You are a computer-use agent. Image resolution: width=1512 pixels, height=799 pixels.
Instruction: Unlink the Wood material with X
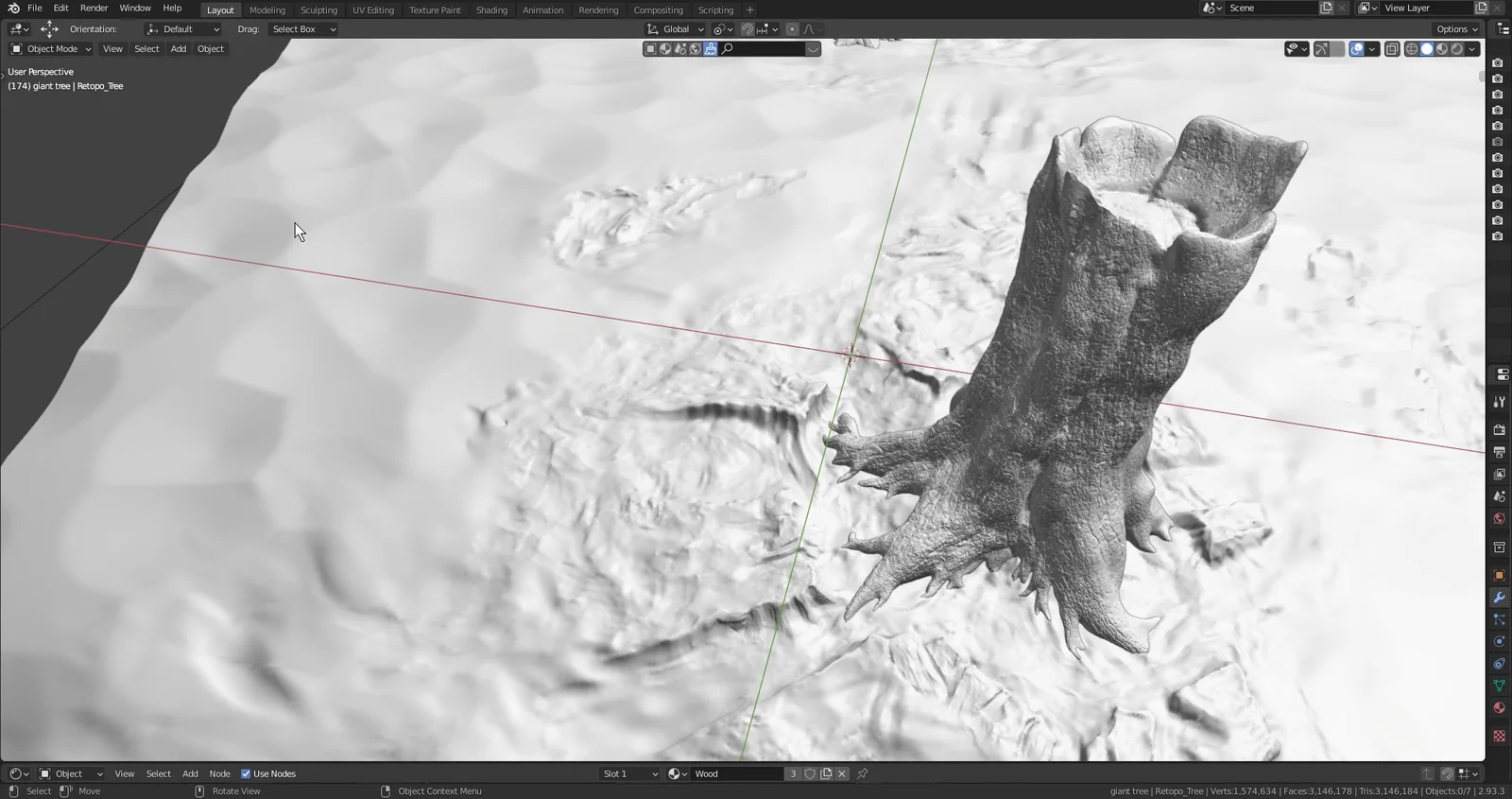click(x=842, y=773)
